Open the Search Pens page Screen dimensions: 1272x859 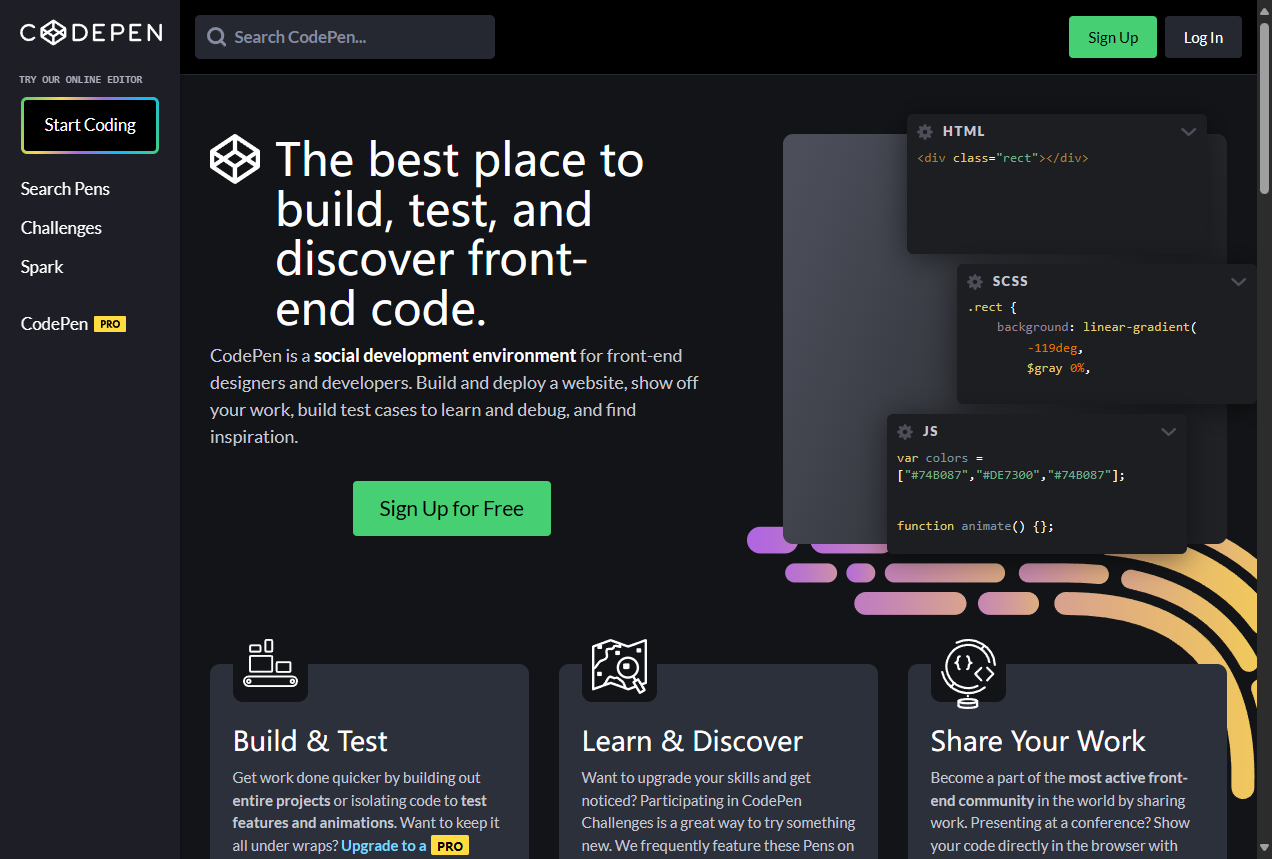pos(65,188)
